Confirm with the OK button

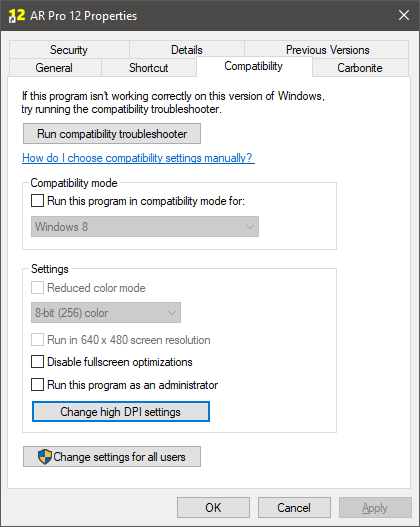(213, 508)
